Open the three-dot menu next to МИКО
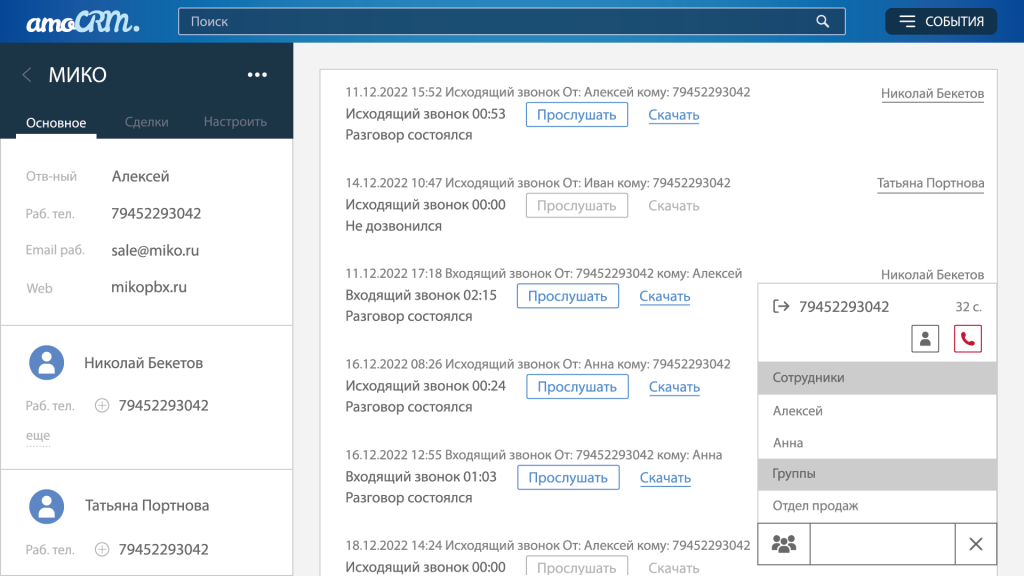1024x576 pixels. [x=257, y=75]
